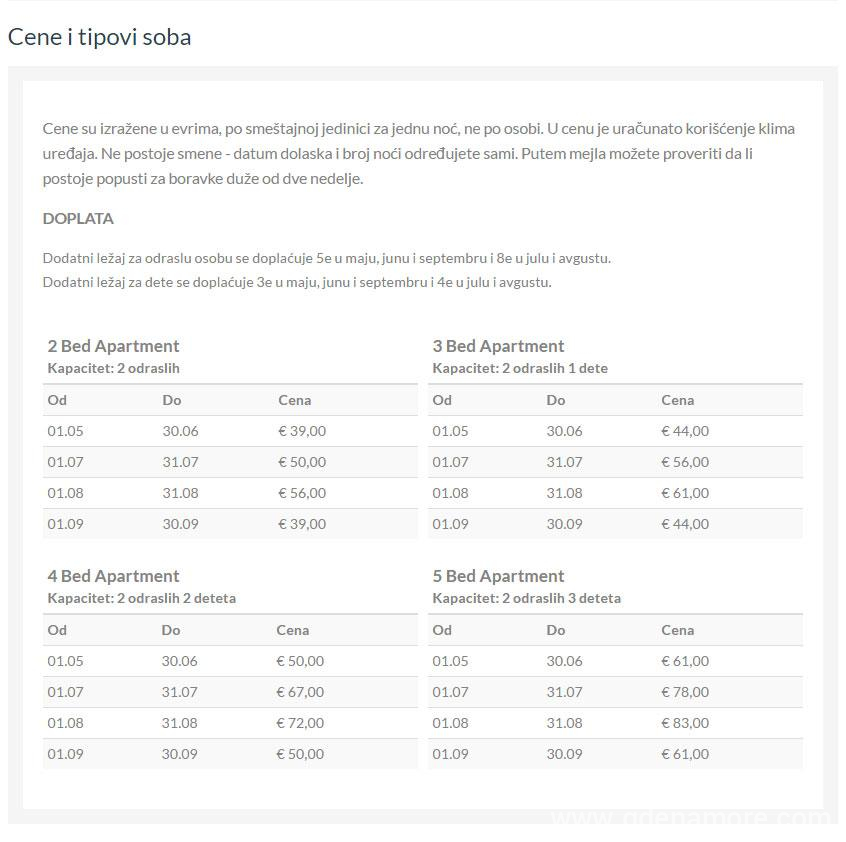Click the € 78,00 price in 5 Bed table

pos(685,692)
